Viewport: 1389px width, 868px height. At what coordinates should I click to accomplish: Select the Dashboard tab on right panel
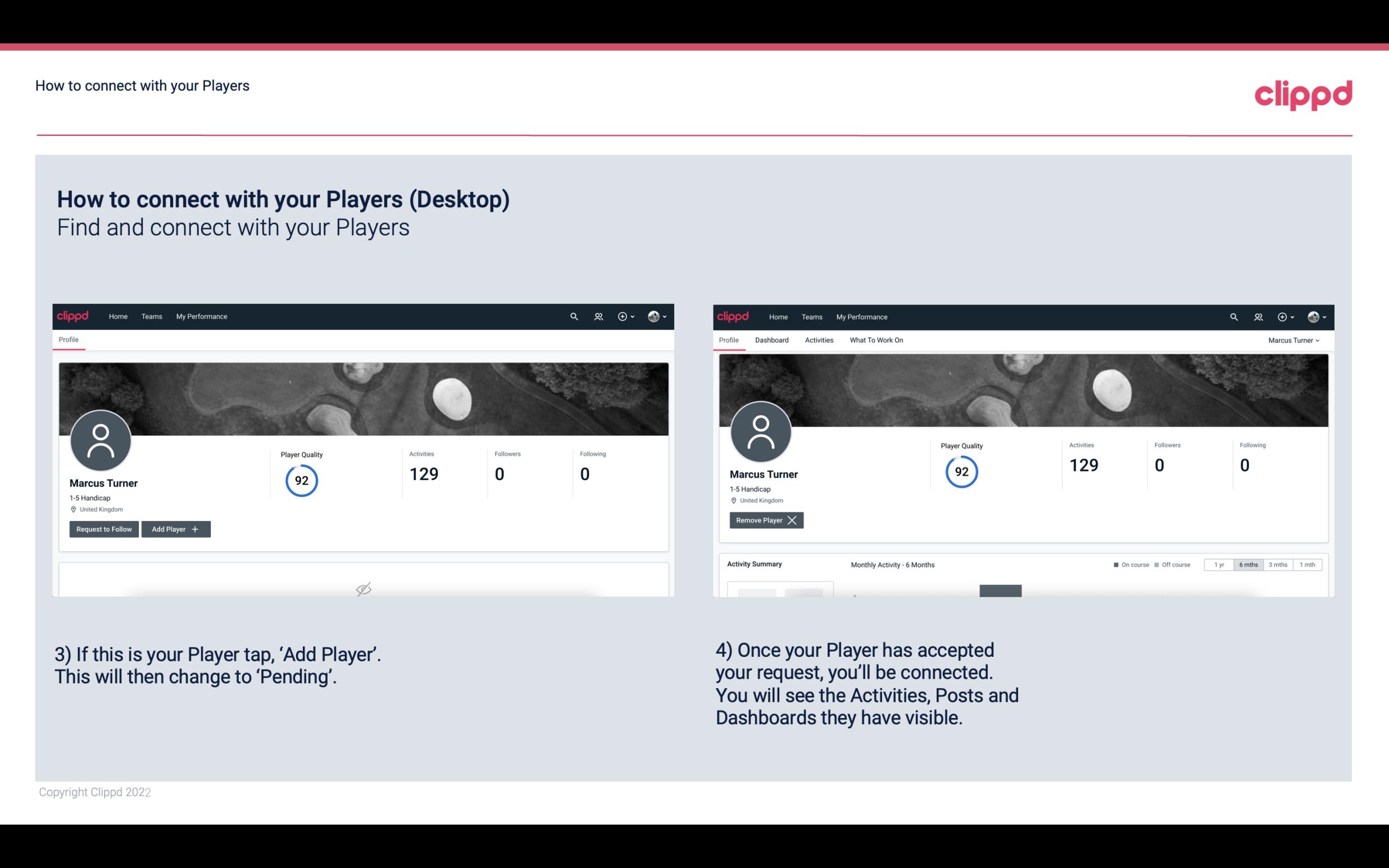770,340
